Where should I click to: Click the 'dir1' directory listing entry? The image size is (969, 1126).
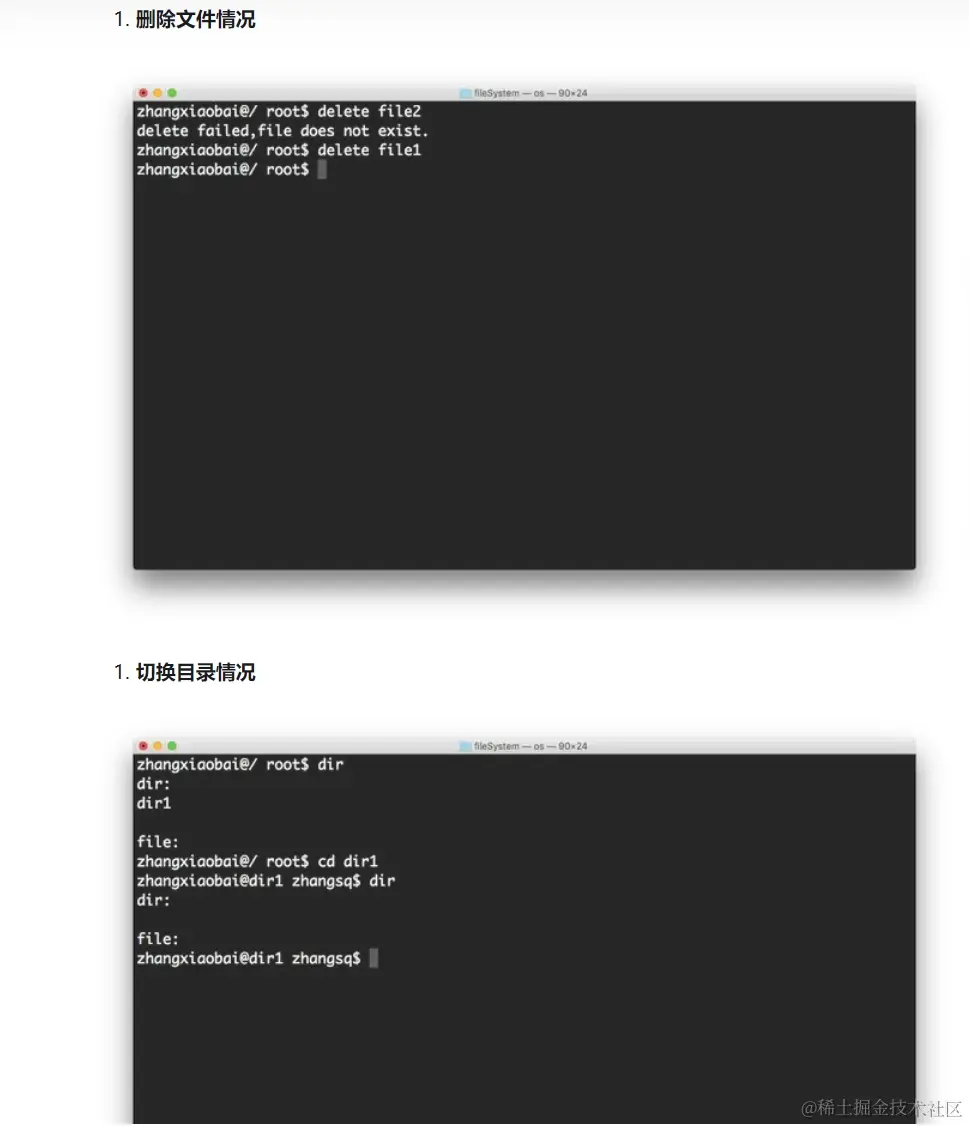point(154,803)
